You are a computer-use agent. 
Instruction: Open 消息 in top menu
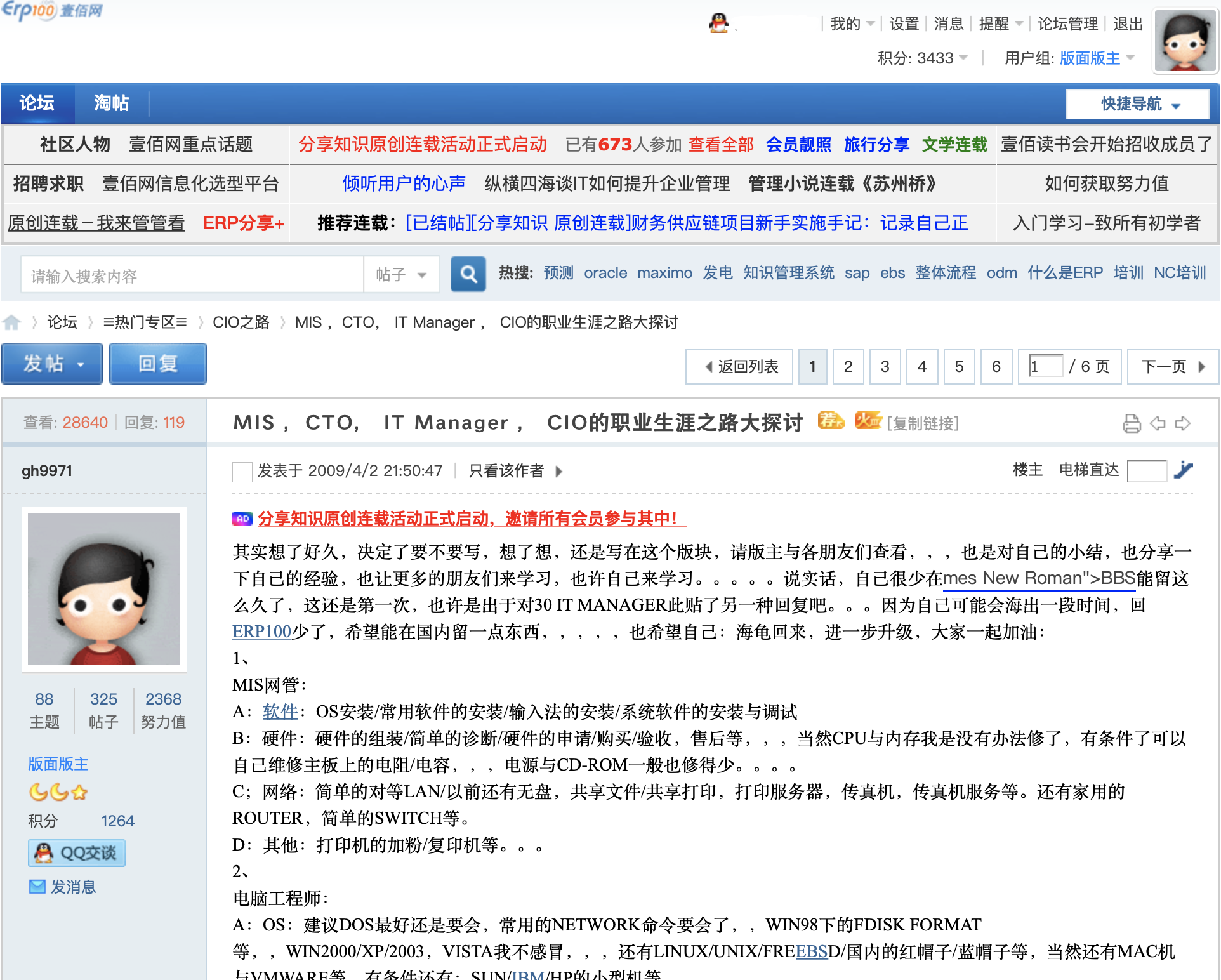(x=949, y=24)
